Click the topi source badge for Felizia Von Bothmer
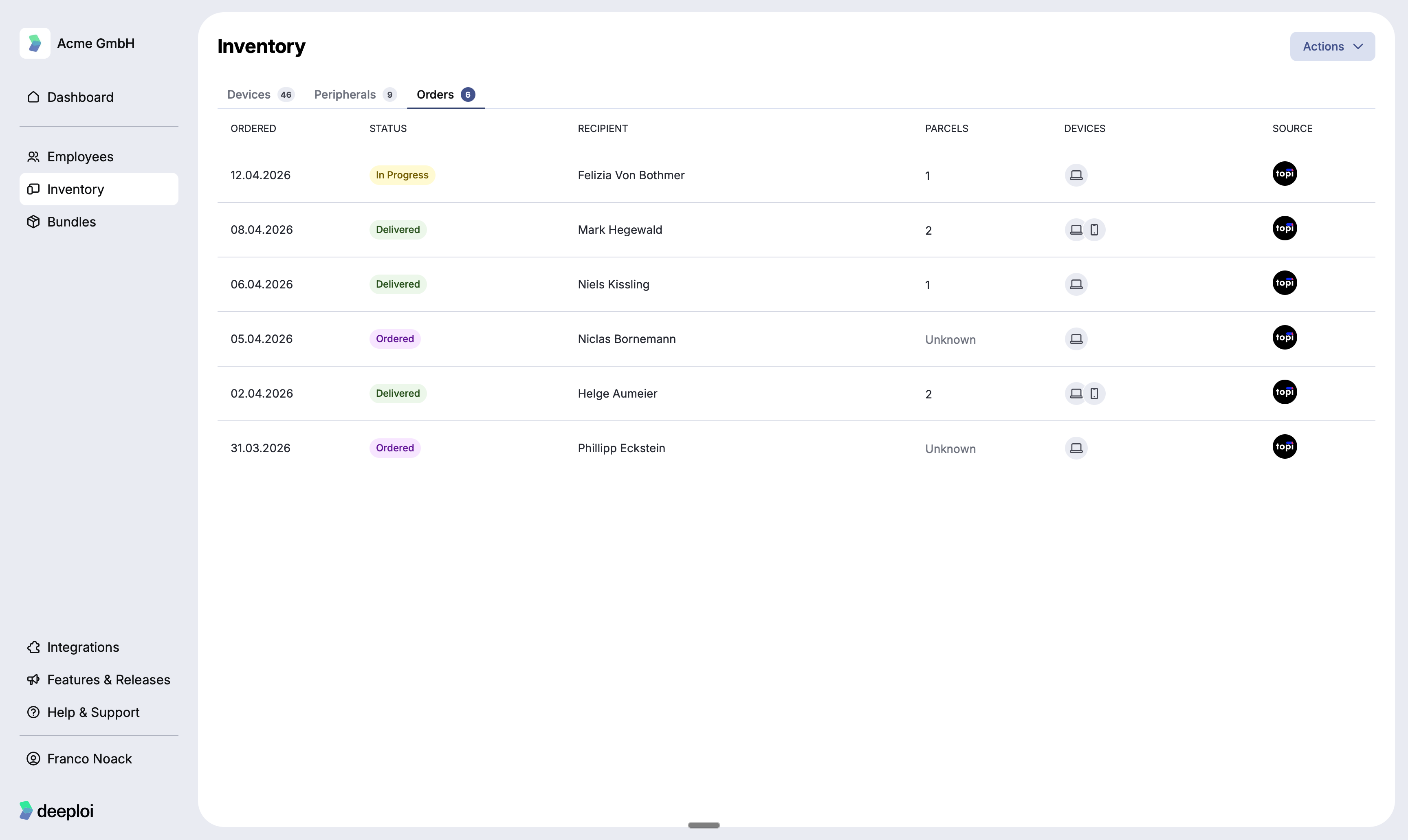This screenshot has width=1408, height=840. pos(1285,174)
